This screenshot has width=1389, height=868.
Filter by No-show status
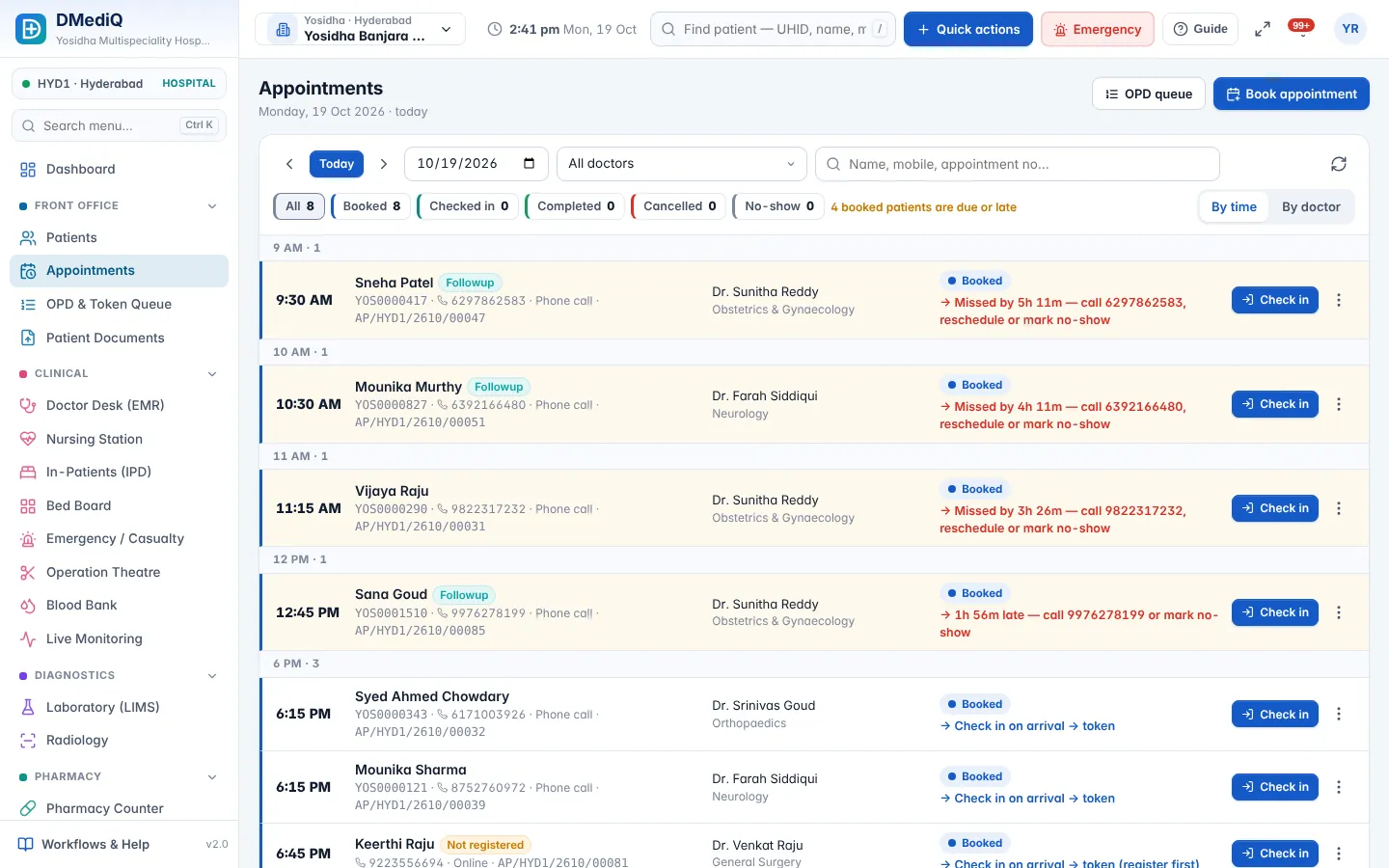tap(778, 206)
